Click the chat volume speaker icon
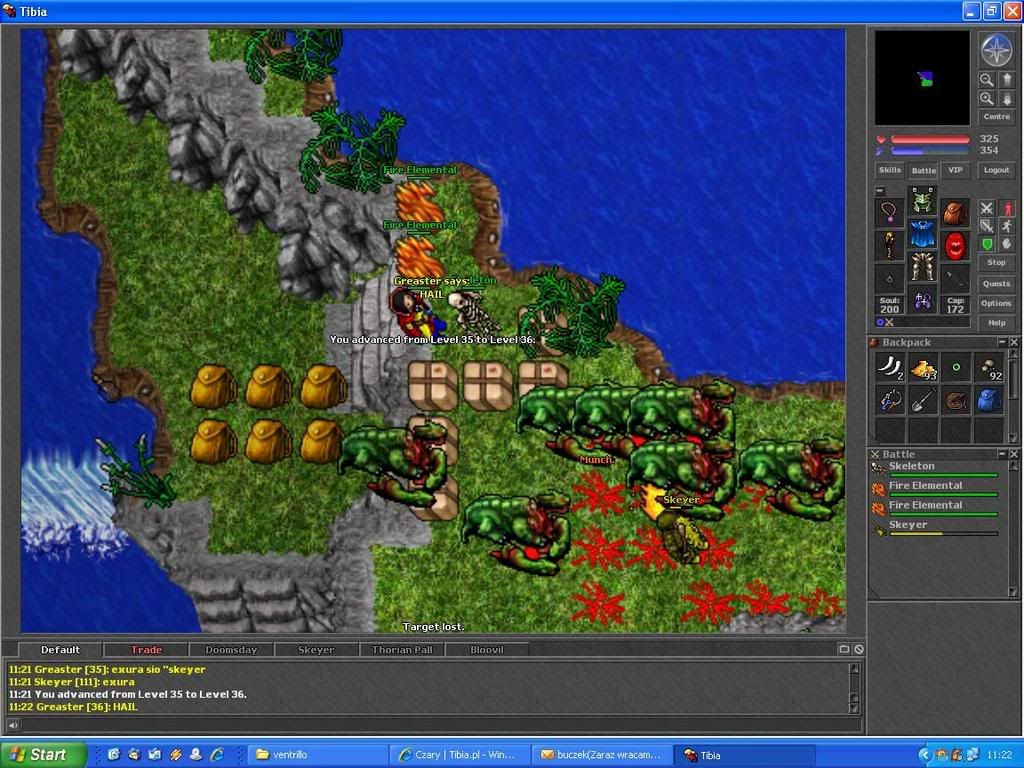The image size is (1024, 768). tap(12, 725)
